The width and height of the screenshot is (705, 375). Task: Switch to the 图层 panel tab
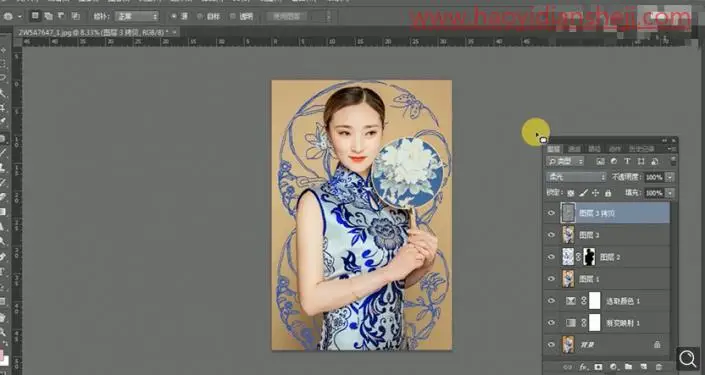pyautogui.click(x=553, y=149)
